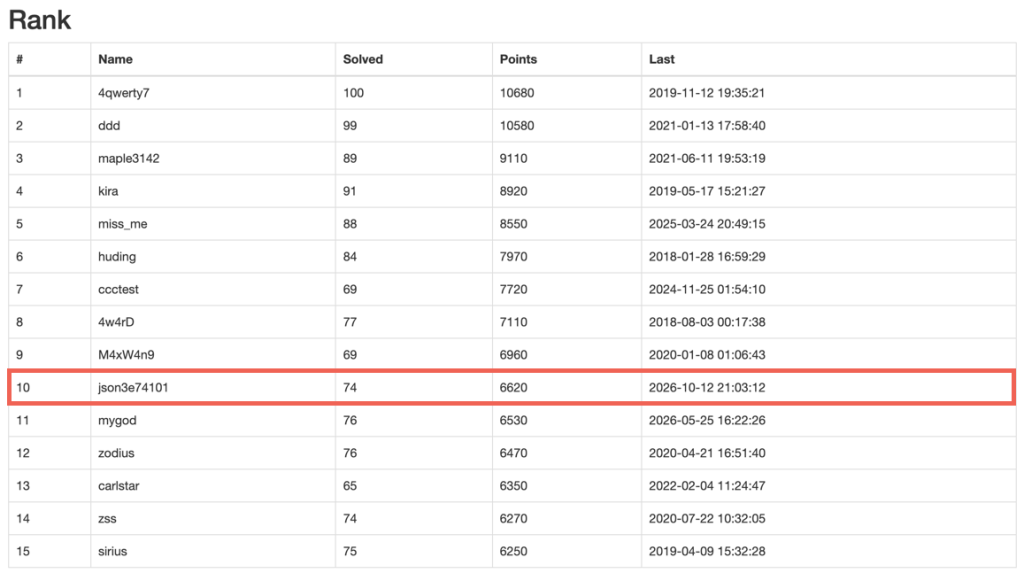
Task: Click the points value 6270
Action: (513, 518)
